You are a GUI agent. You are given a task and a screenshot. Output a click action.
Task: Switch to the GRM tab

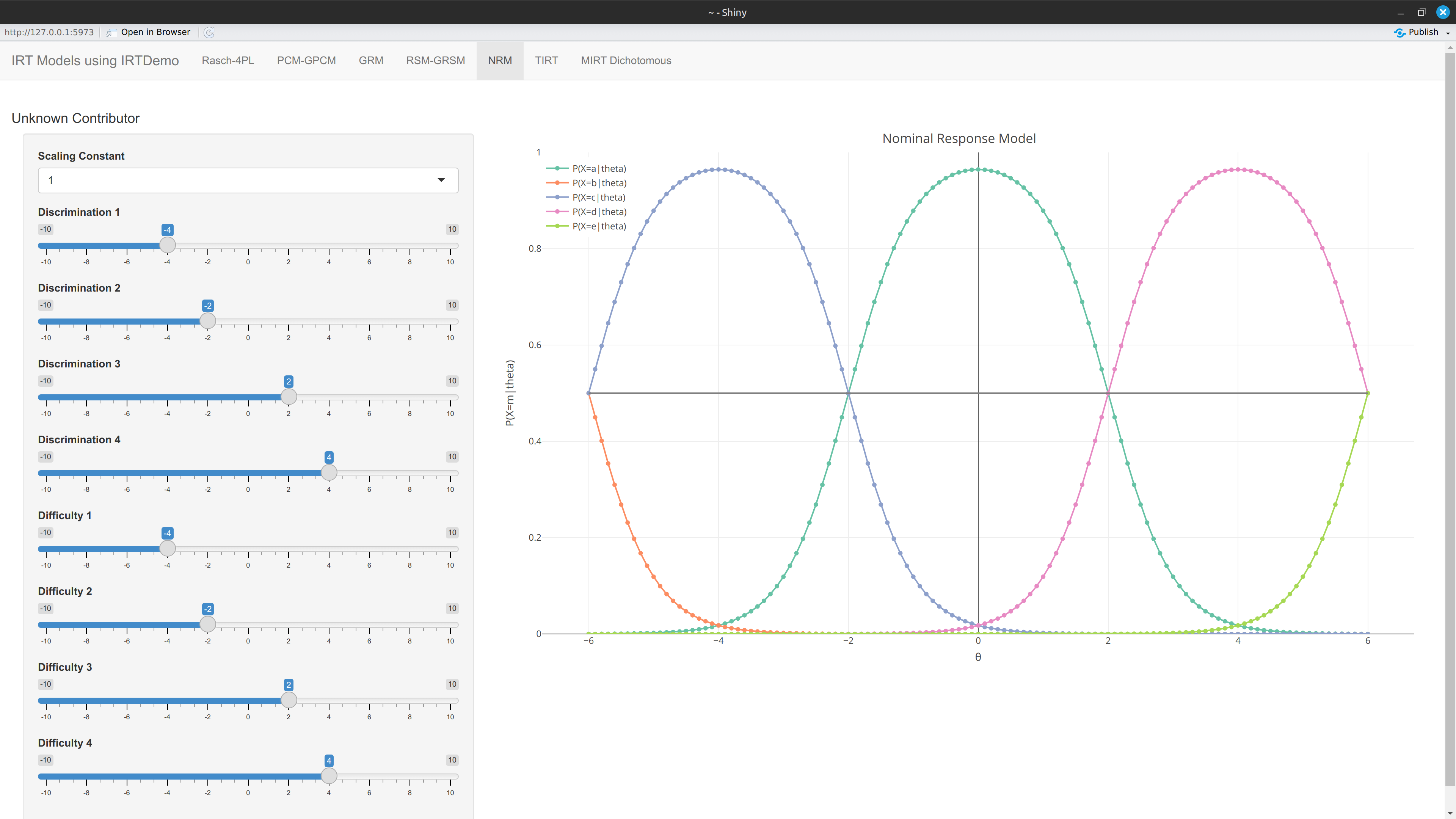[371, 61]
